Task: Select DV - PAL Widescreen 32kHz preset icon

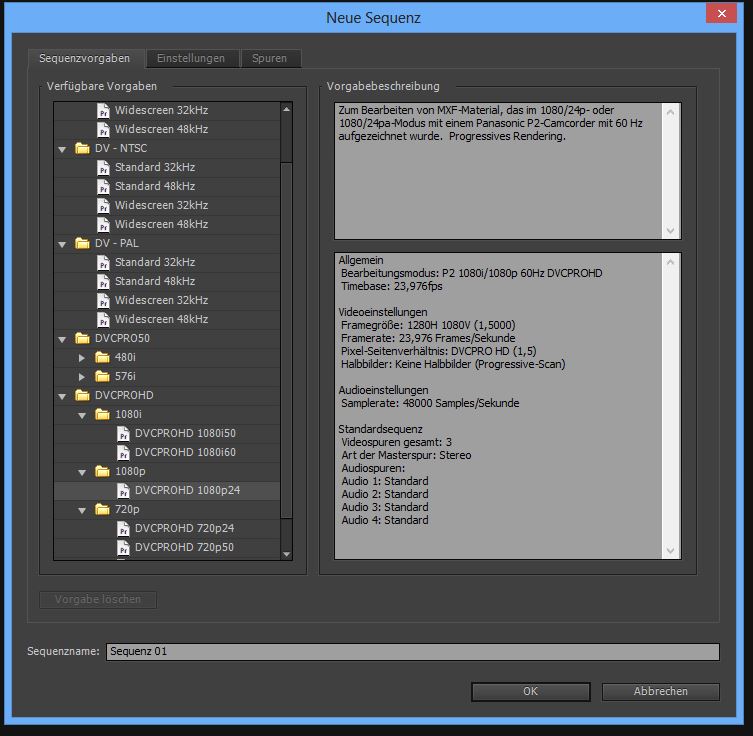Action: tap(103, 301)
